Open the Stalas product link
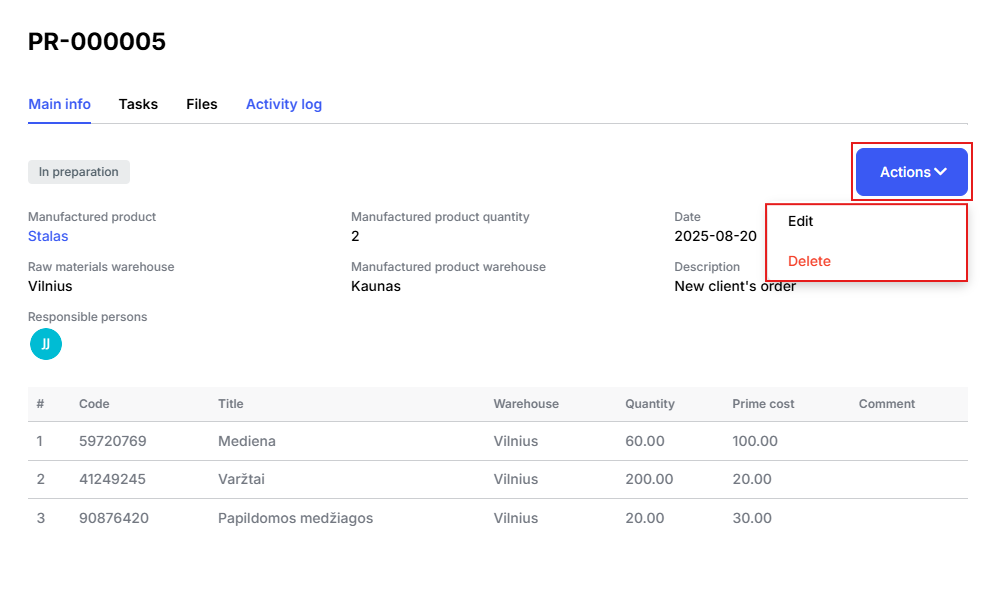Screen dimensions: 992x607 [48, 236]
